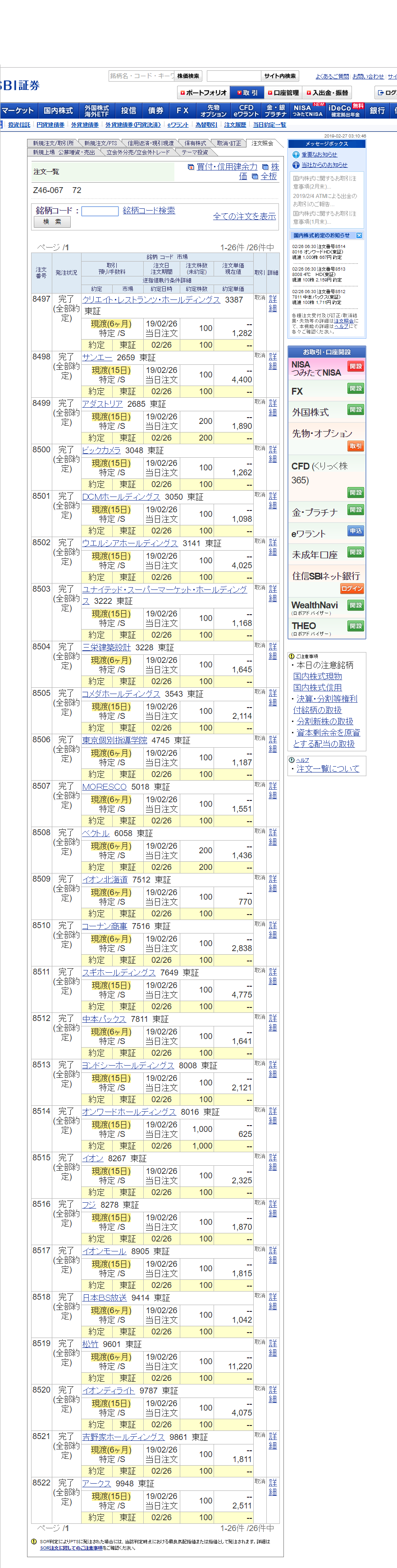The image size is (397, 1568).
Task: Click the サイト内検索 button
Action: pyautogui.click(x=280, y=76)
